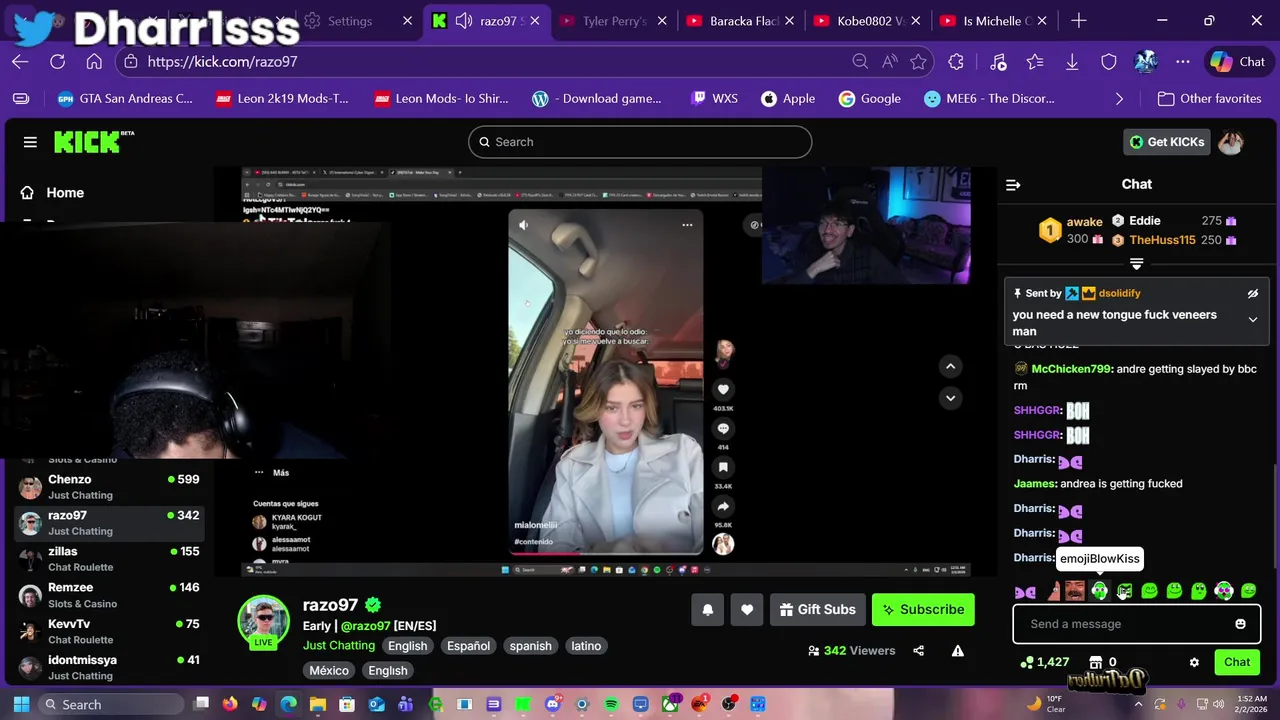1280x720 pixels.
Task: Follow razo97 with the heart button
Action: pyautogui.click(x=747, y=610)
